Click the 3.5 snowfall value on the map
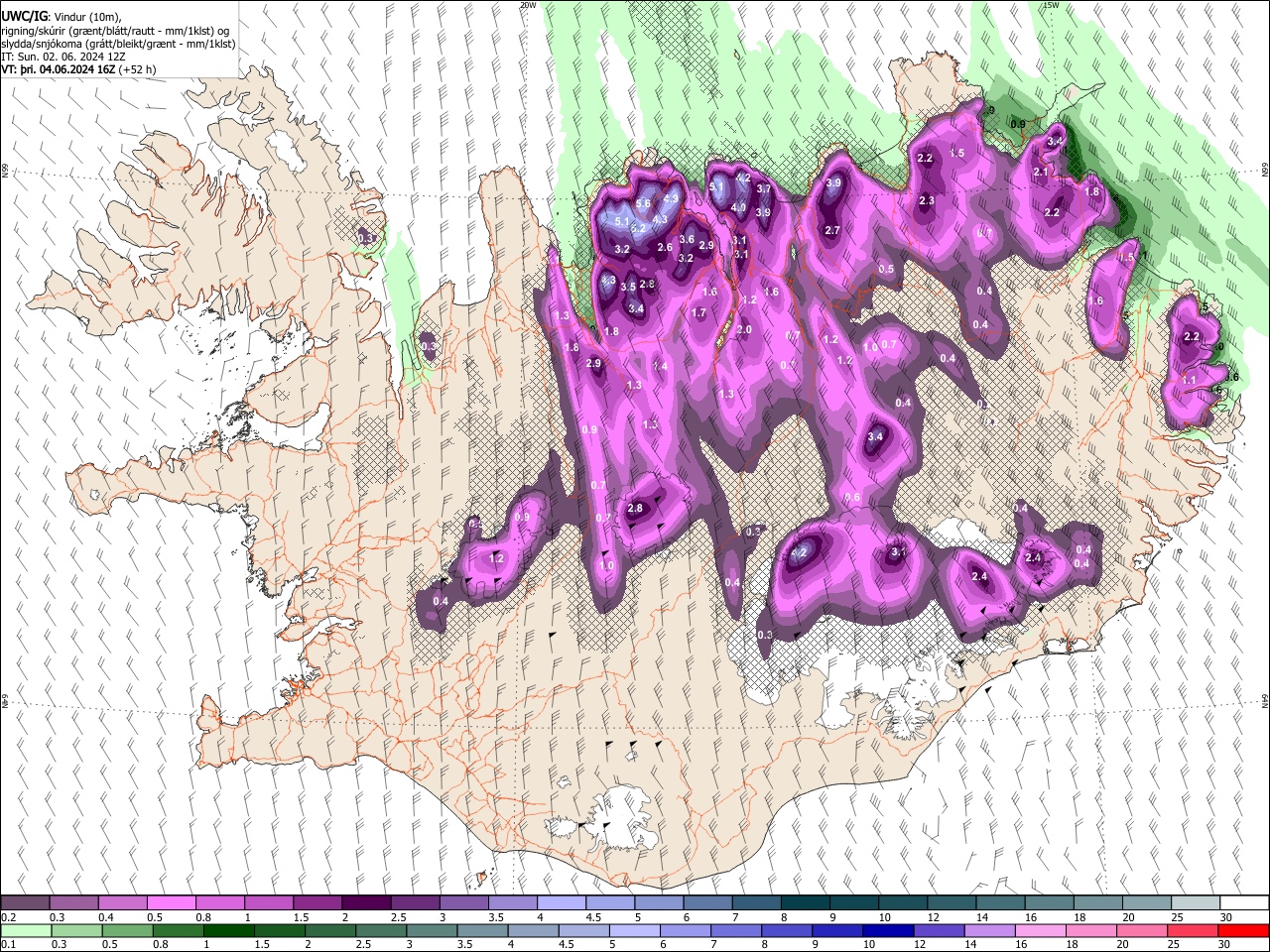This screenshot has height=952, width=1270. pyautogui.click(x=628, y=287)
